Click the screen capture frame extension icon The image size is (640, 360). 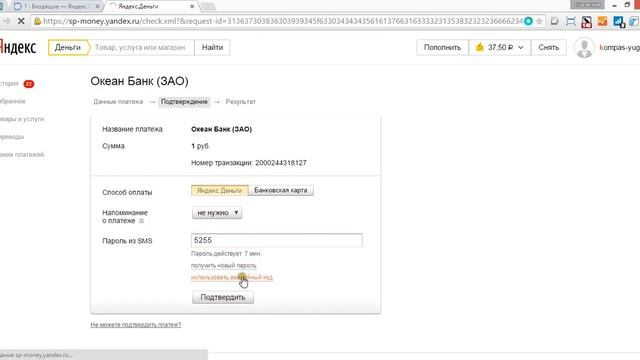(571, 21)
